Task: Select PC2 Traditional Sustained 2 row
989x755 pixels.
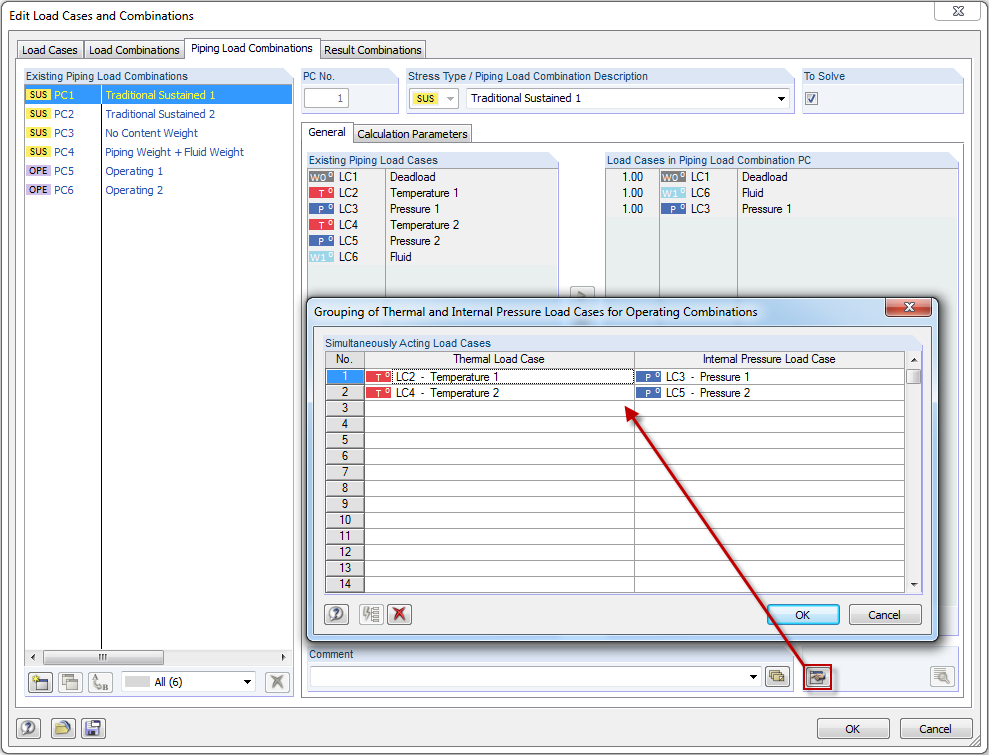Action: pyautogui.click(x=158, y=114)
